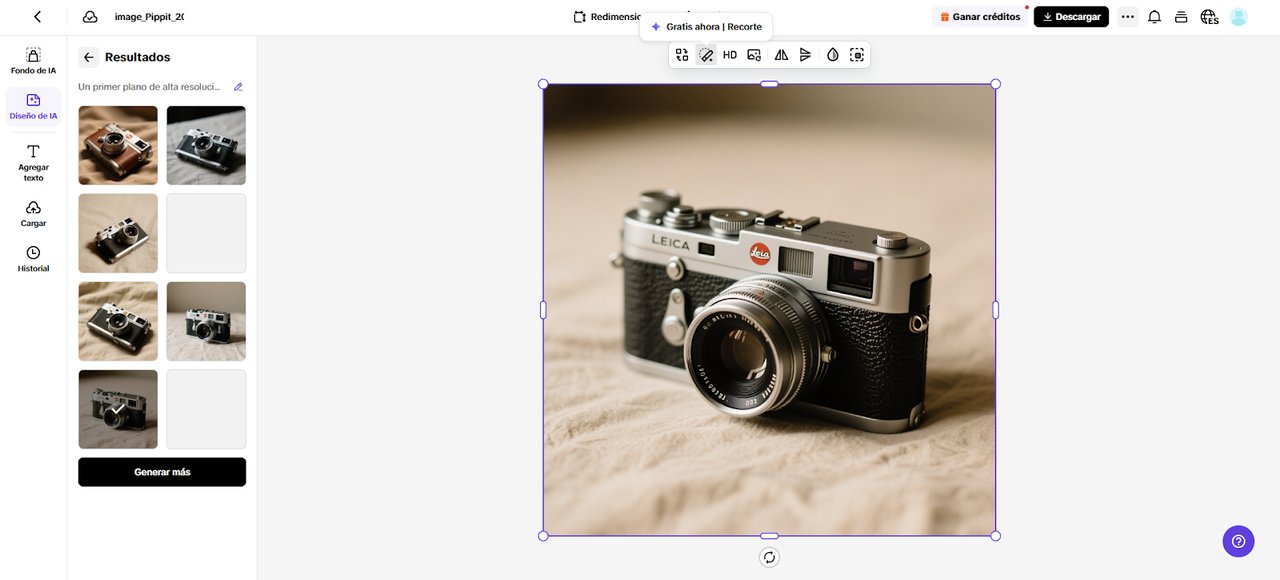Image resolution: width=1280 pixels, height=580 pixels.
Task: Open the cloud save status icon
Action: [90, 17]
